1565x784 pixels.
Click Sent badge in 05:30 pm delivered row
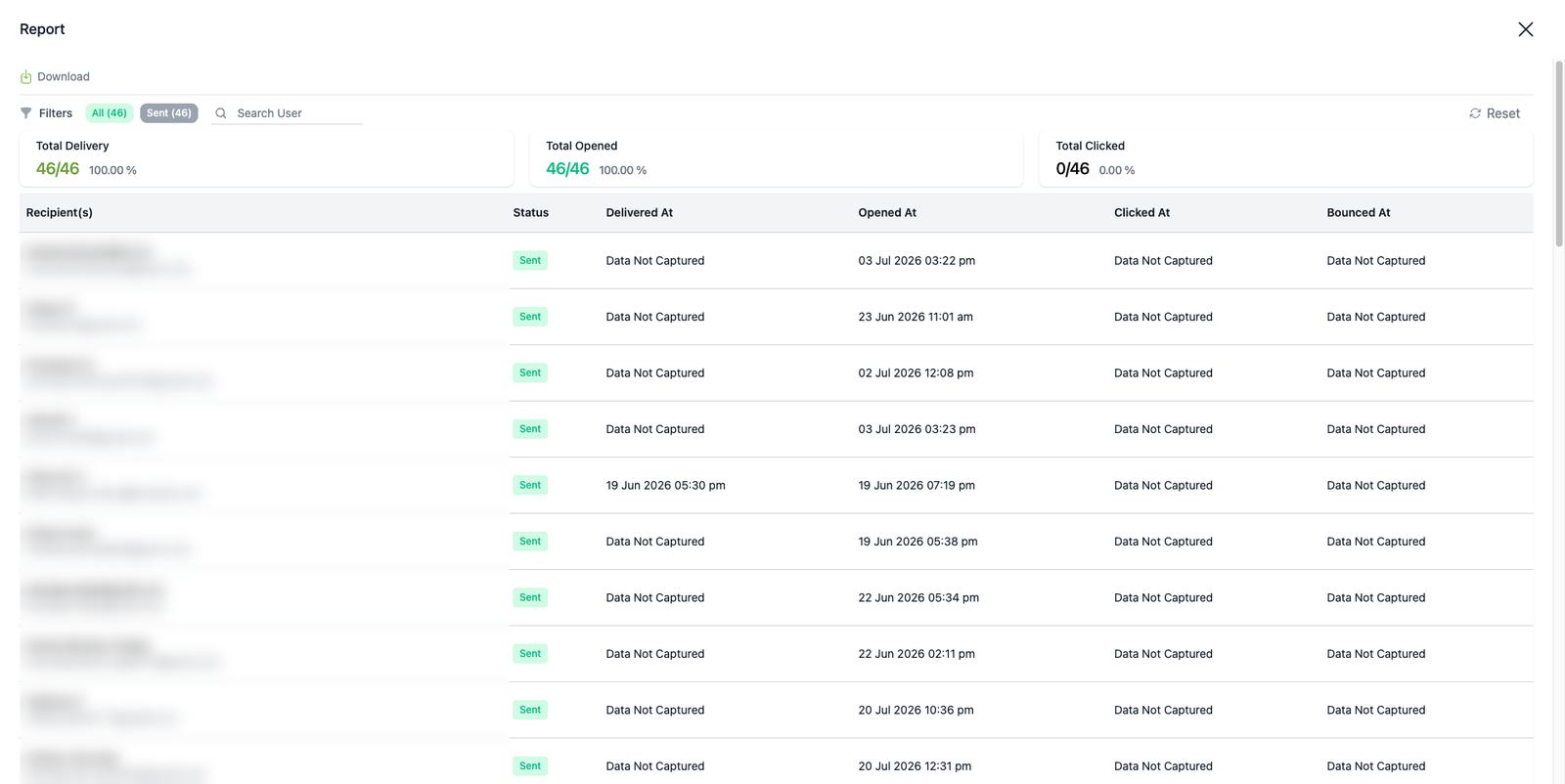[530, 486]
